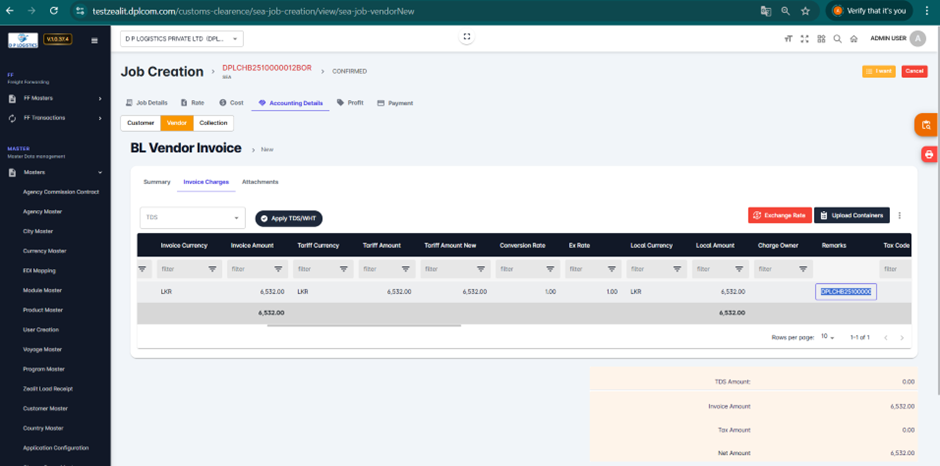940x466 pixels.
Task: Click the red print floating button
Action: click(x=929, y=155)
